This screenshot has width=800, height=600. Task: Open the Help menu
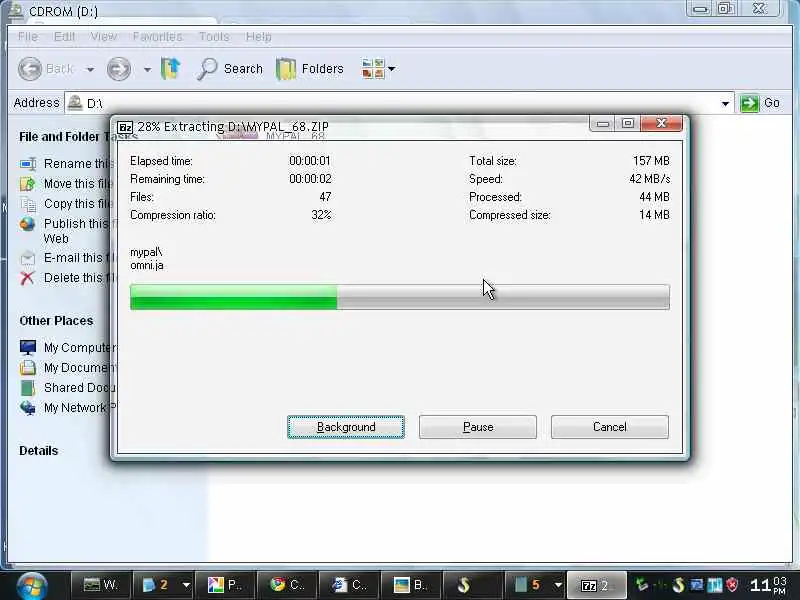259,37
